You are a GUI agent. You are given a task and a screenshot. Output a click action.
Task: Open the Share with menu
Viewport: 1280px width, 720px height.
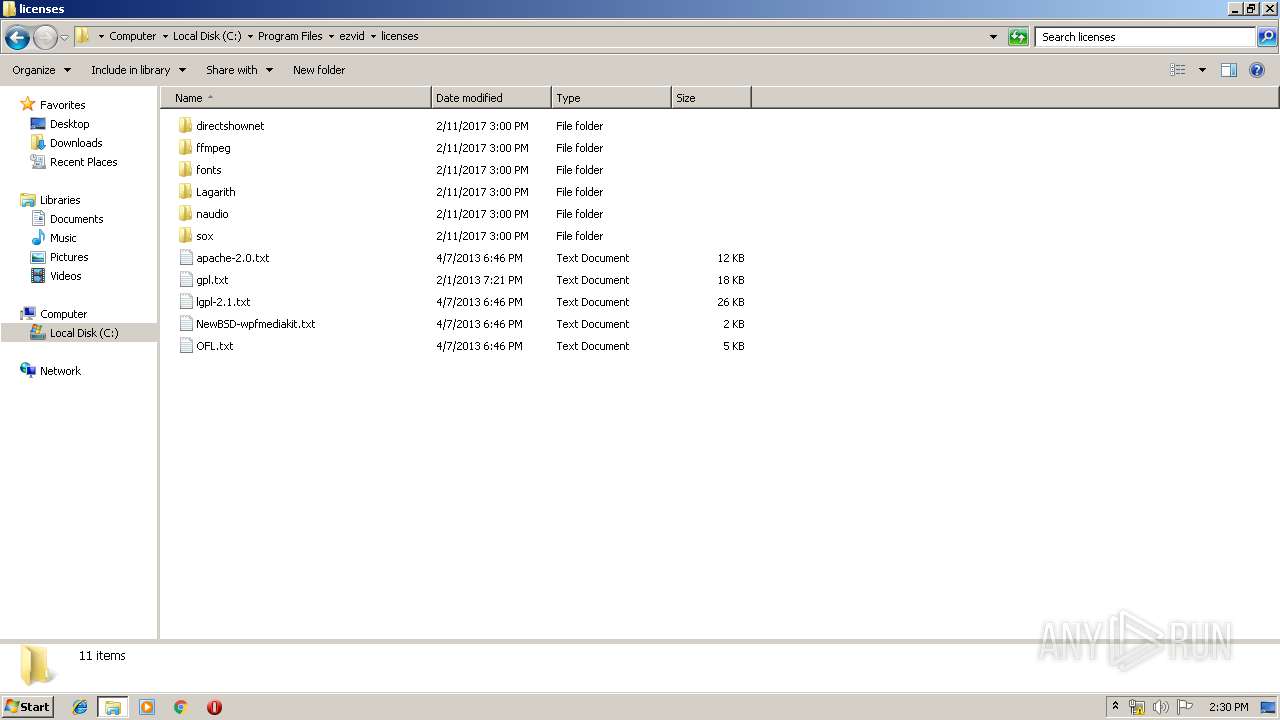(x=239, y=70)
